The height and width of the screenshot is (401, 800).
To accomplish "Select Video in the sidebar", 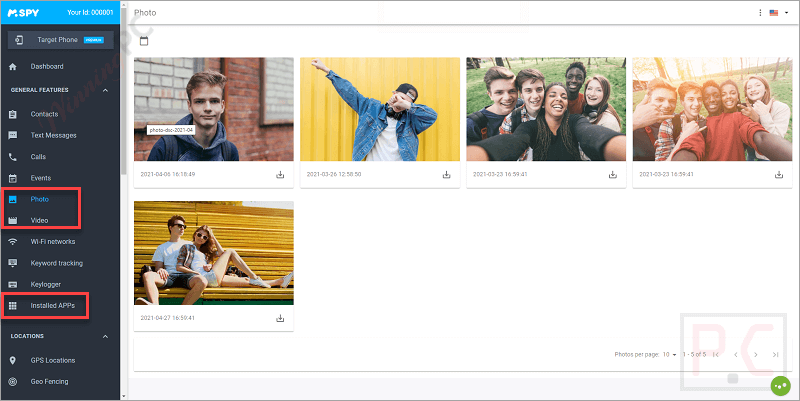I will 39,220.
